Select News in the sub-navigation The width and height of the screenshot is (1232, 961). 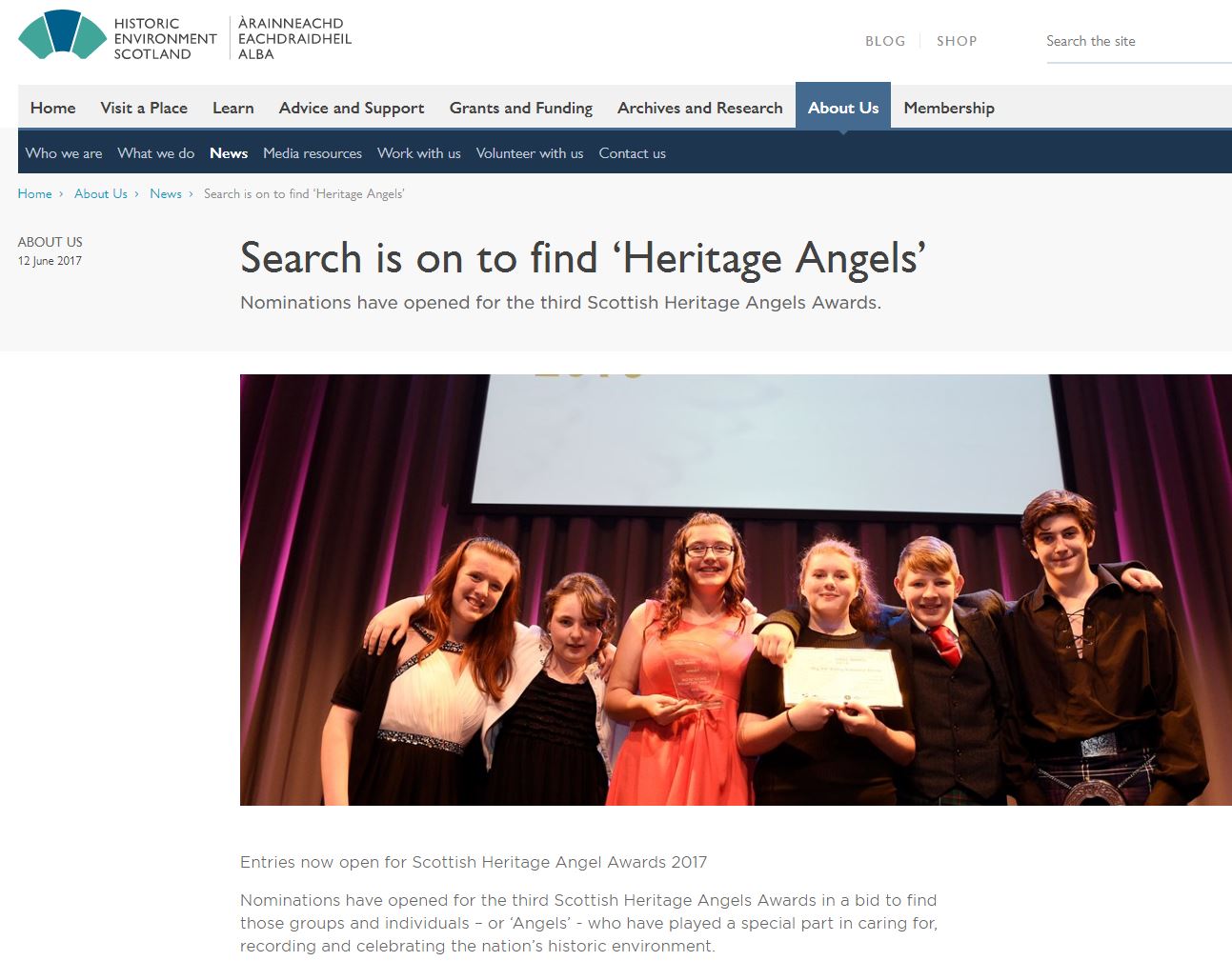click(x=229, y=153)
